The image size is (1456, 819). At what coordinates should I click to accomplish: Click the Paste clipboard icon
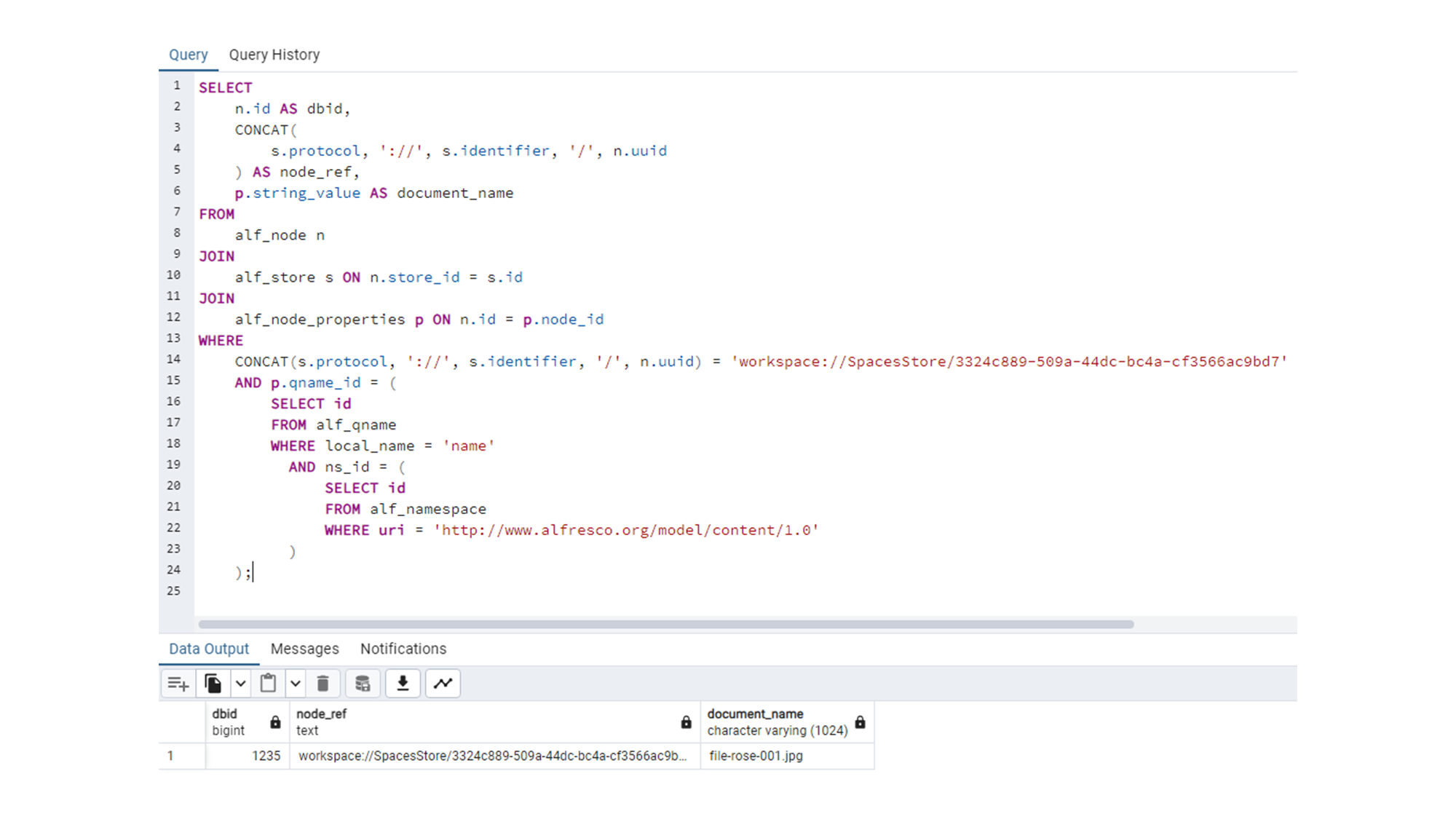268,684
